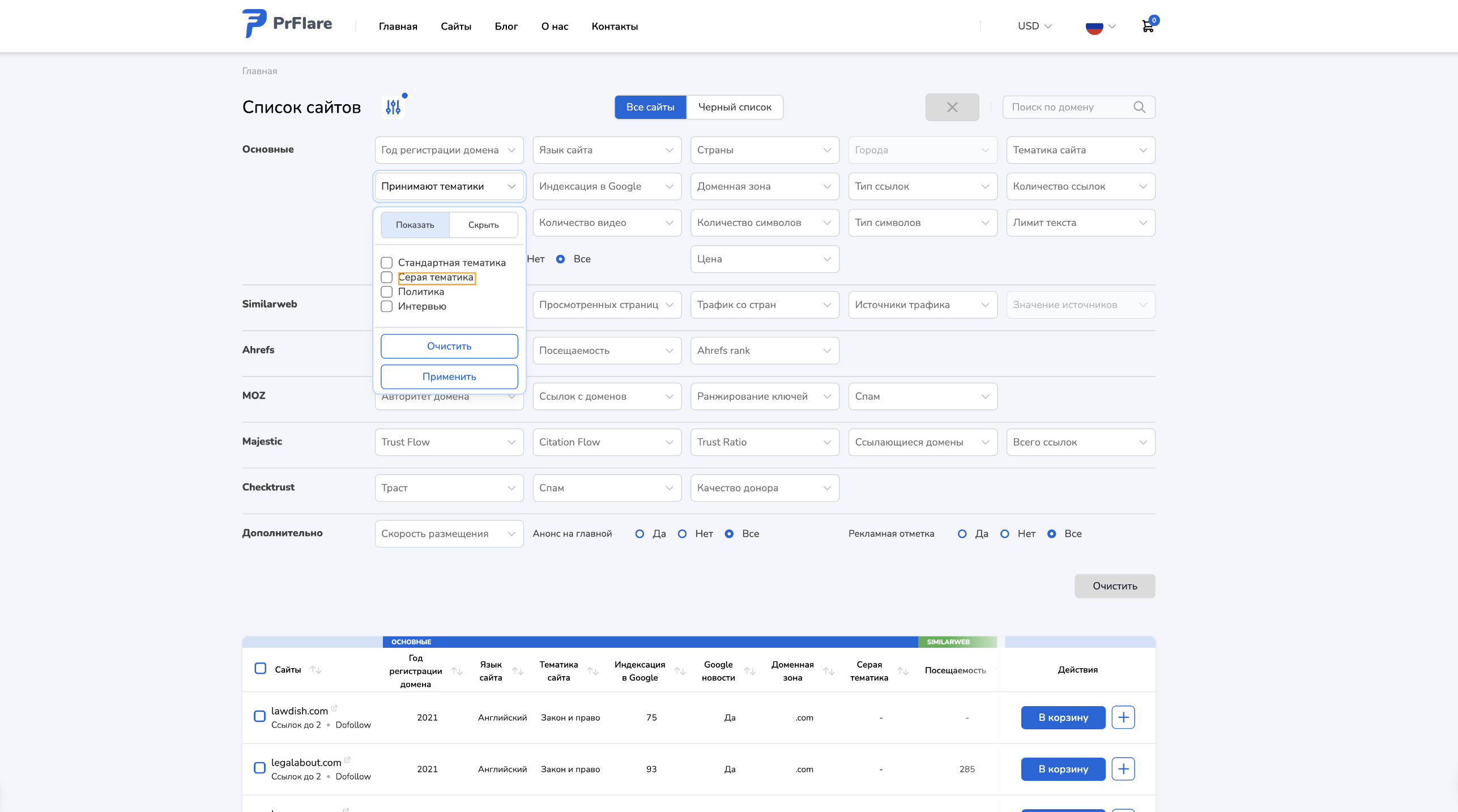Expand the Цена dropdown
Screen dimensions: 1458x812
[x=765, y=259]
